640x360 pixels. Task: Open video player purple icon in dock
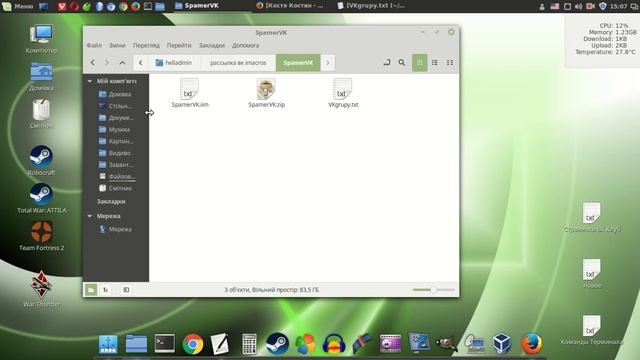tap(390, 344)
